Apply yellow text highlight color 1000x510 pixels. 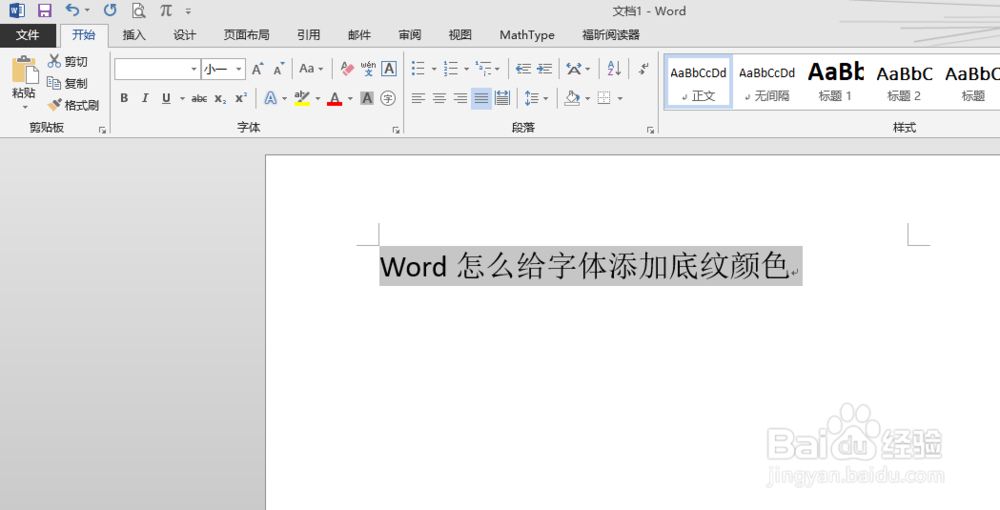point(302,98)
